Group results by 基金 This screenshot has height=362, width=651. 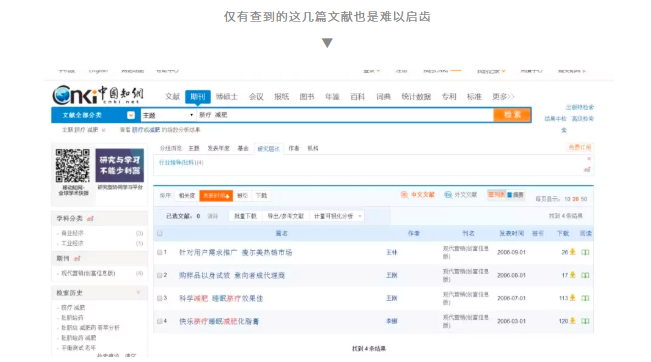point(243,148)
